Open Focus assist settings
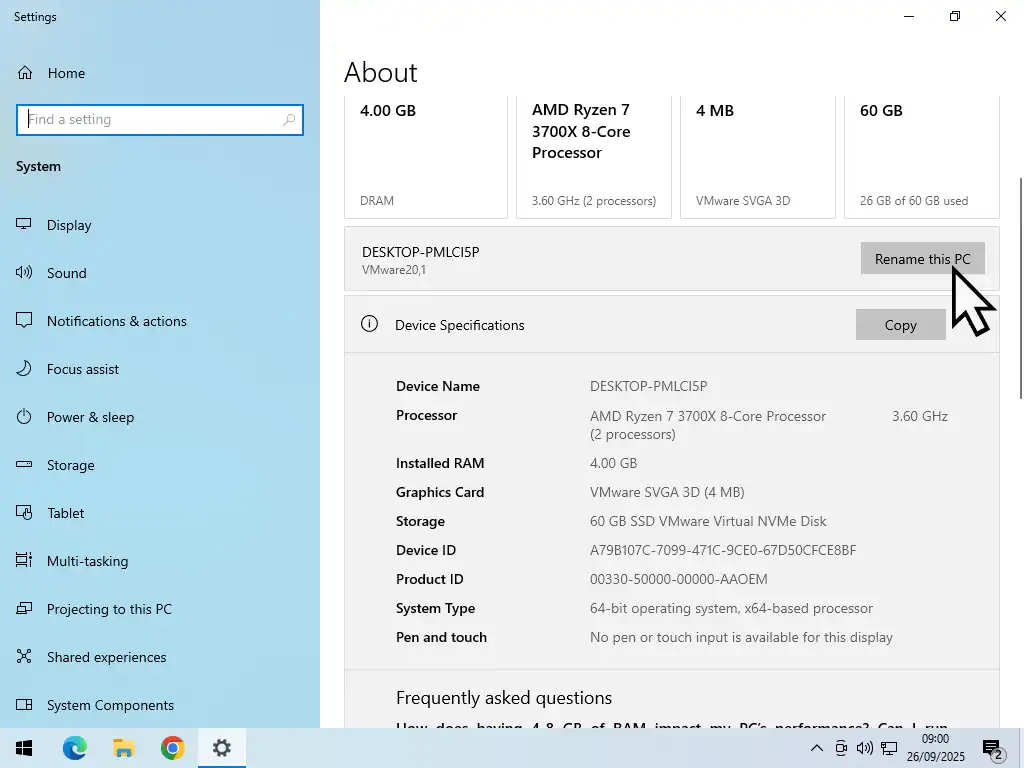Screen dimensions: 1024x768 [x=82, y=369]
